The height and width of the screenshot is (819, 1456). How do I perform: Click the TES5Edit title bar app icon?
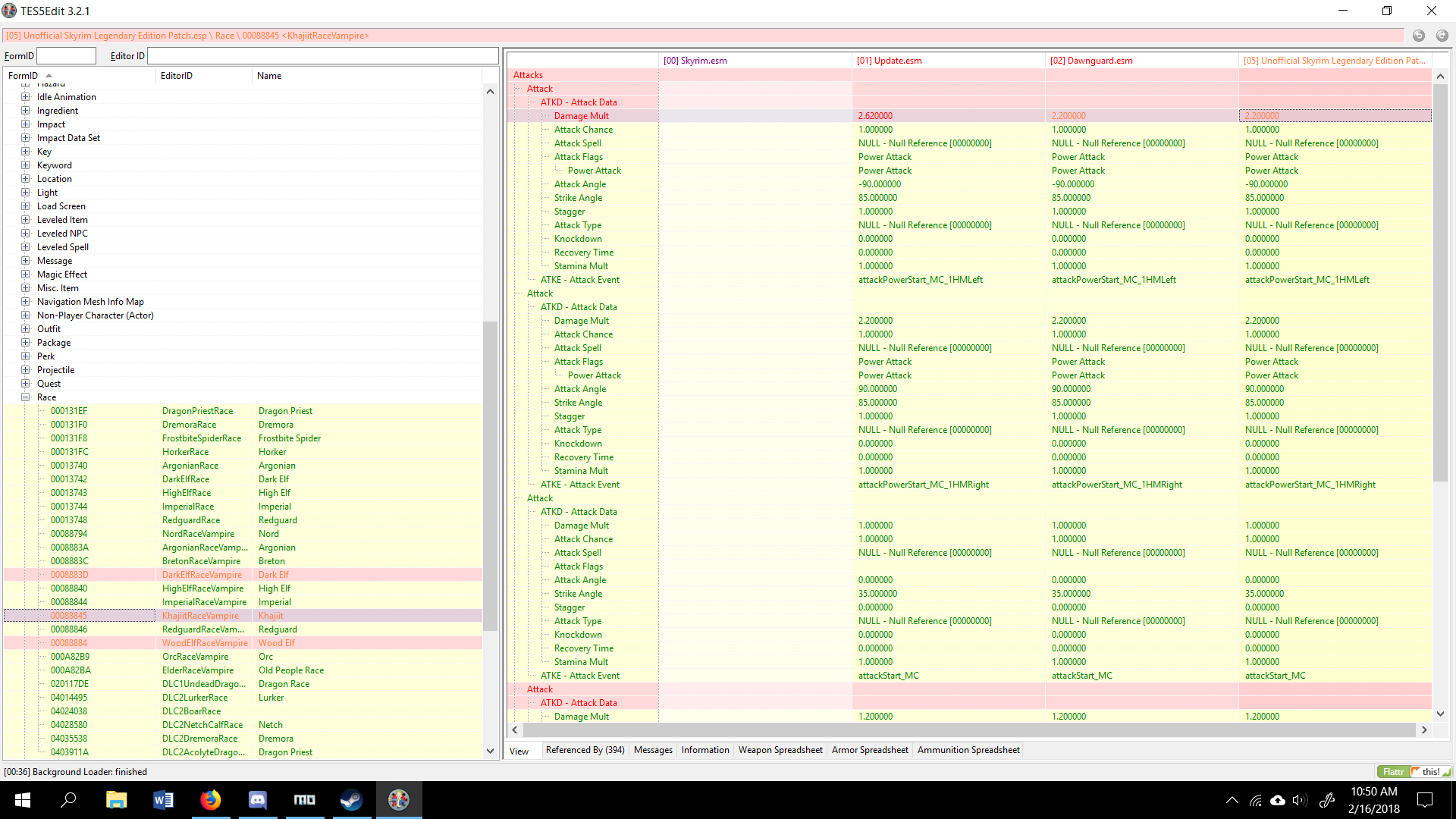point(9,11)
